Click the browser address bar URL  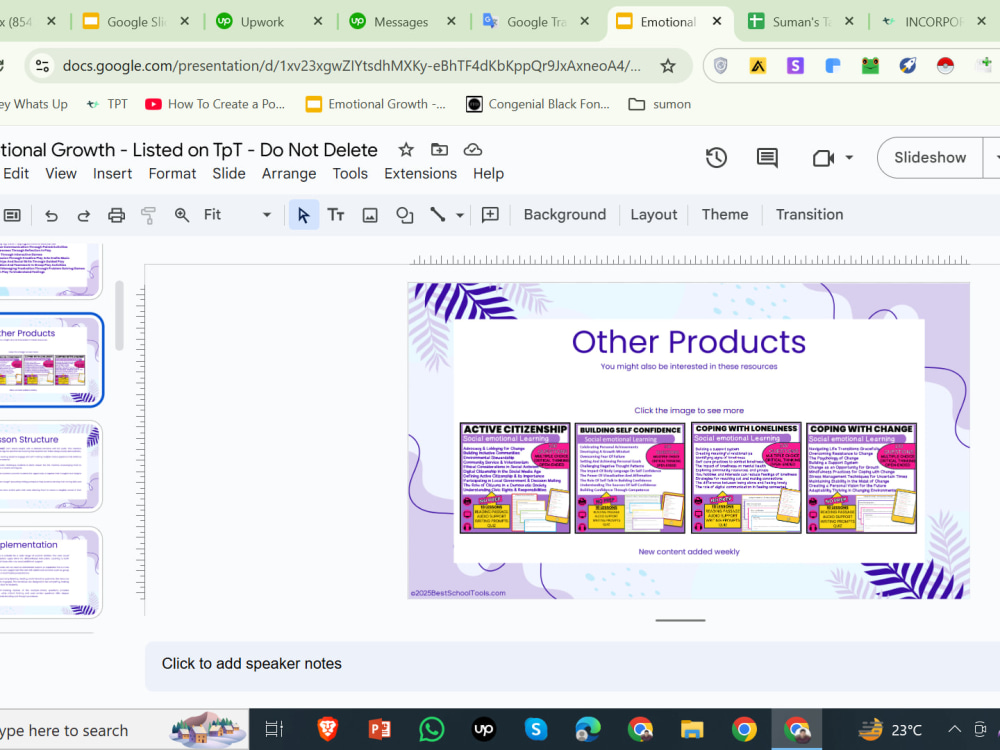pyautogui.click(x=351, y=66)
